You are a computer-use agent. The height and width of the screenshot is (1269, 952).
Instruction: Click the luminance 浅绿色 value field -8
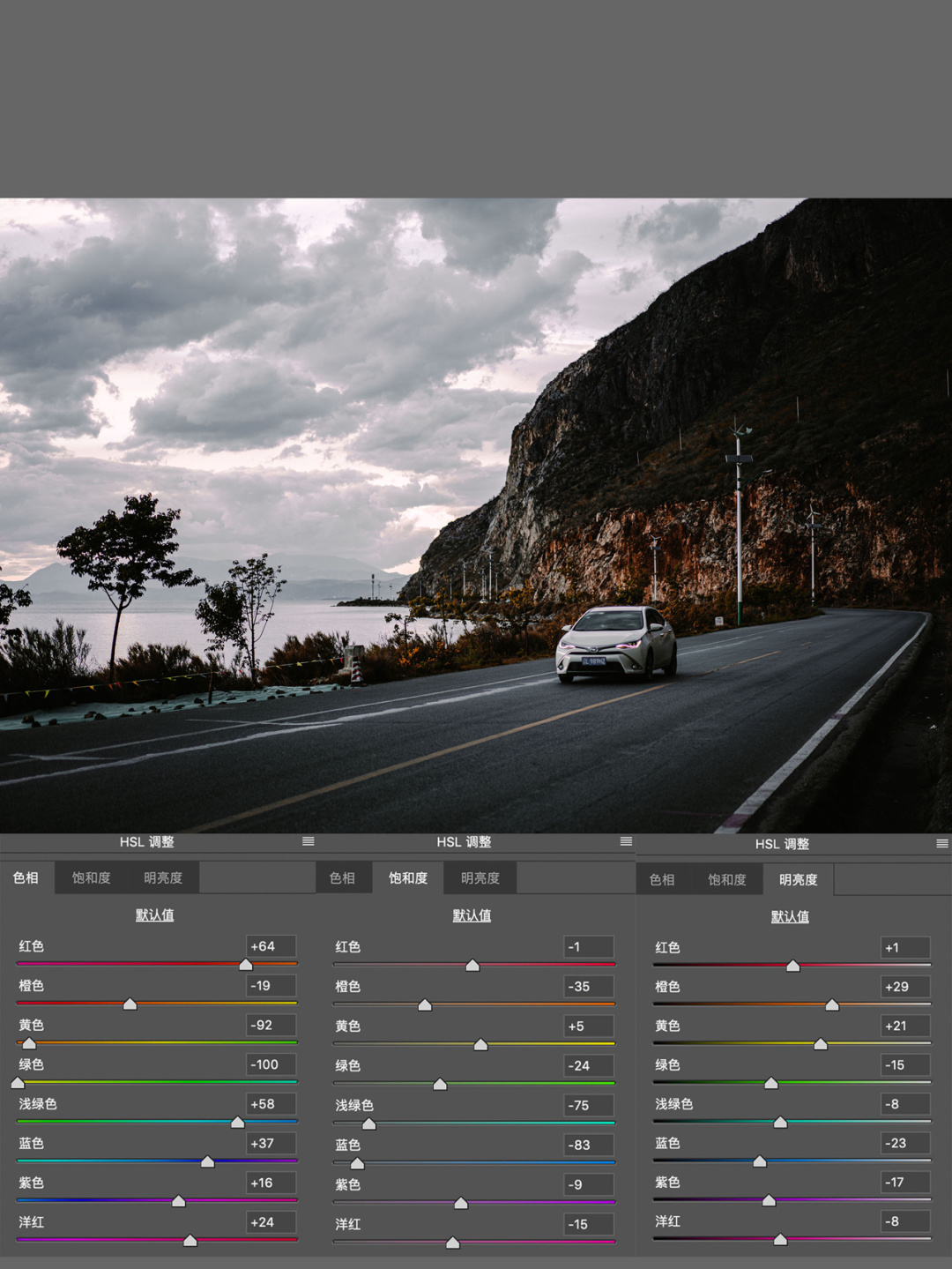(905, 1104)
